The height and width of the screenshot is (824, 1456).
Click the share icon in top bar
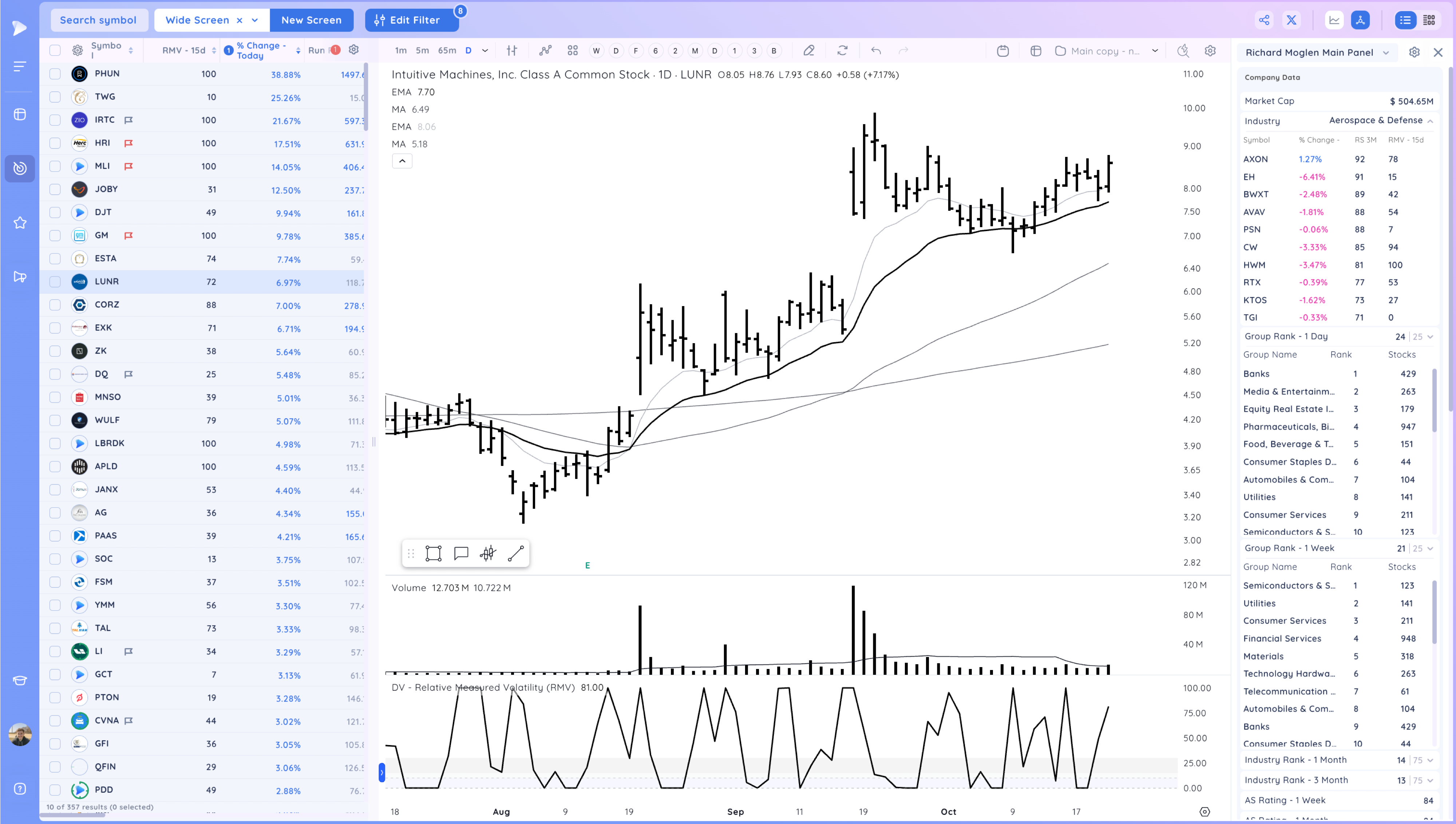[1263, 20]
